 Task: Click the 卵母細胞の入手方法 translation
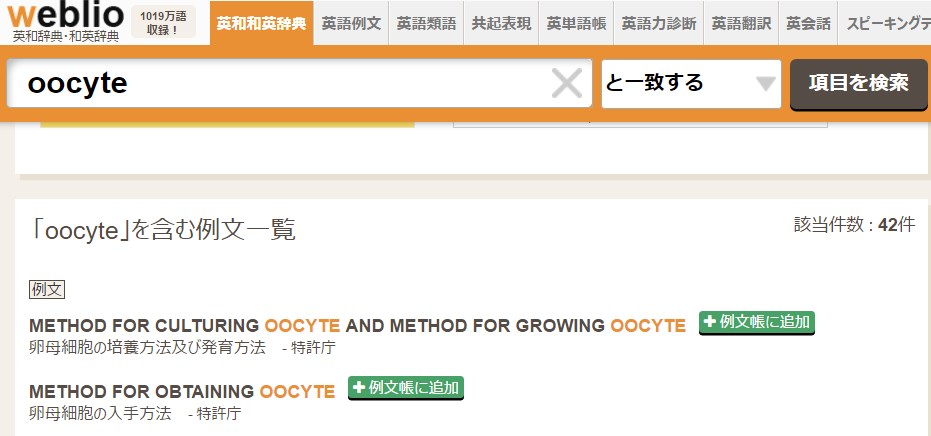(x=100, y=413)
